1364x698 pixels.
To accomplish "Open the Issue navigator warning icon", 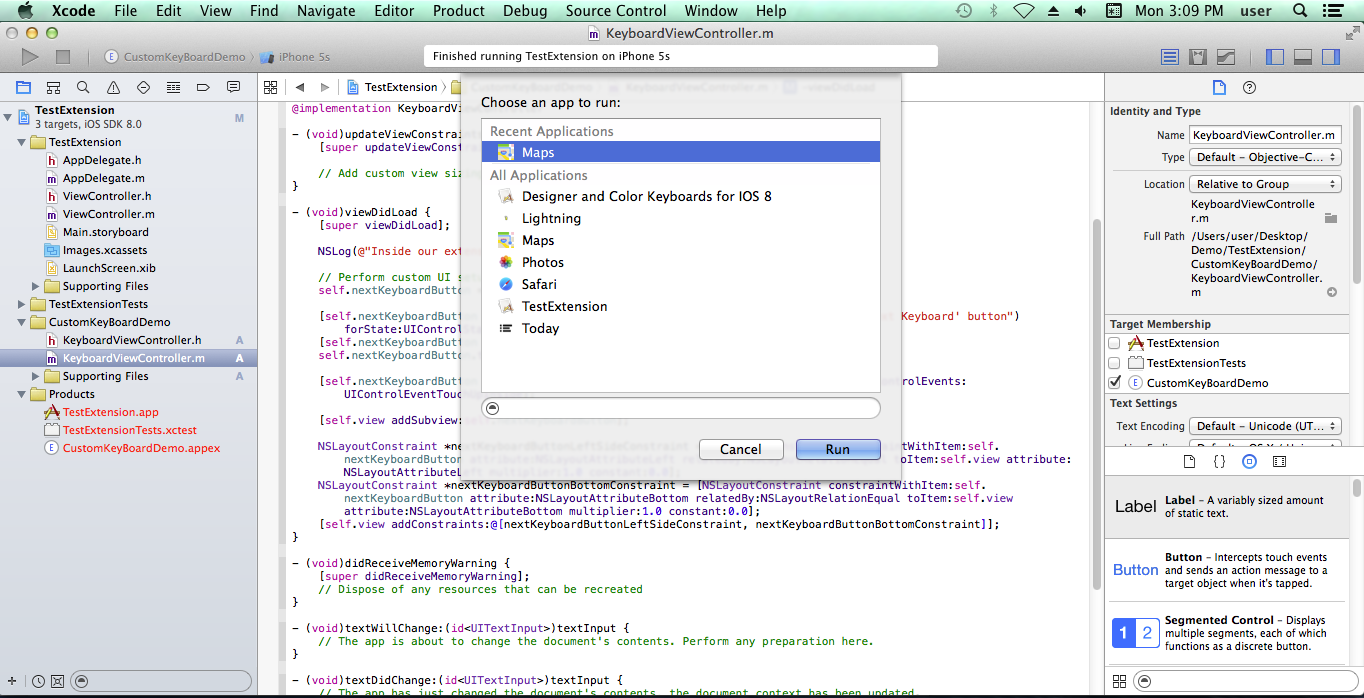I will pos(113,87).
